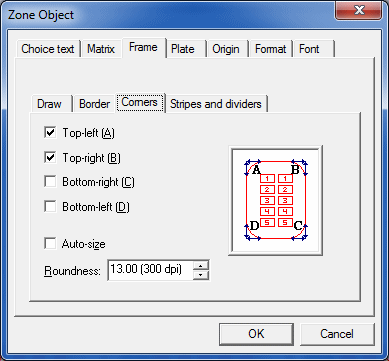Switch to the Choice text tab

tap(48, 49)
